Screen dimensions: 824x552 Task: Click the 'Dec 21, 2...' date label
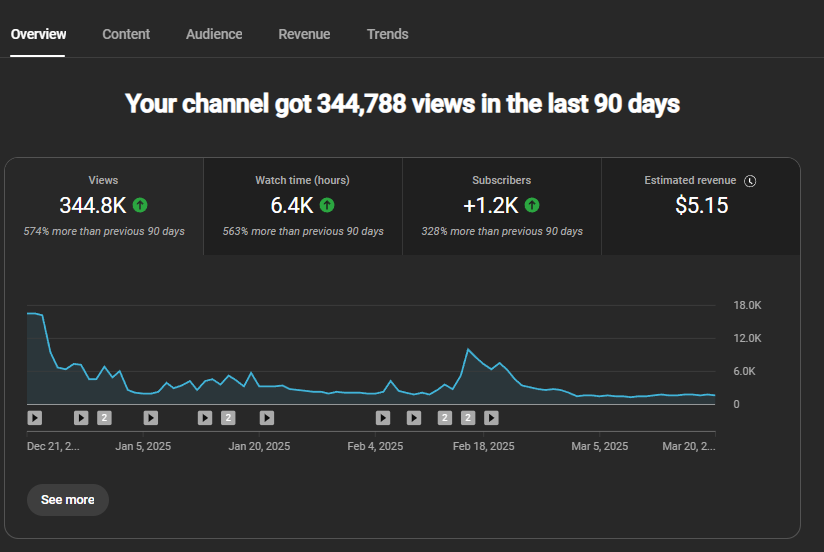53,446
